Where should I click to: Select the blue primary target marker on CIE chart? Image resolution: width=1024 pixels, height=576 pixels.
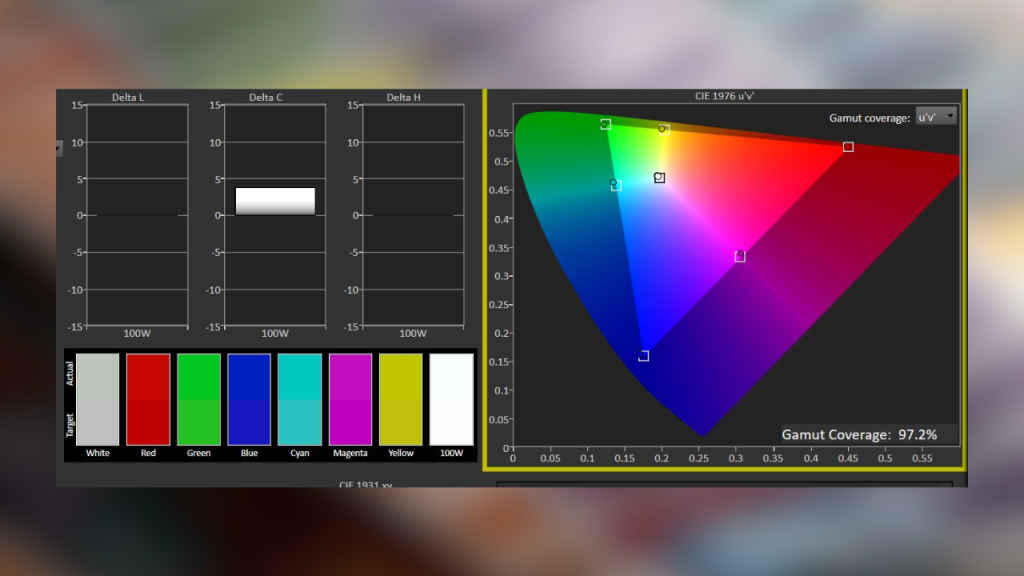pos(644,356)
